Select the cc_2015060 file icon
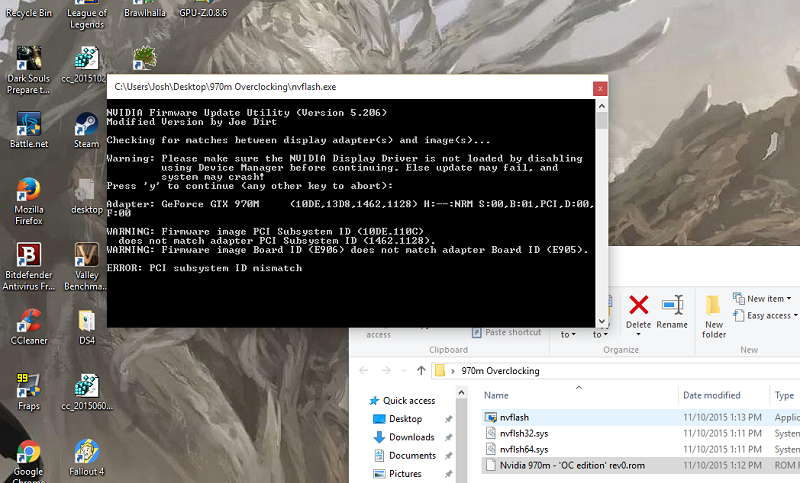This screenshot has width=800, height=483. [x=87, y=392]
